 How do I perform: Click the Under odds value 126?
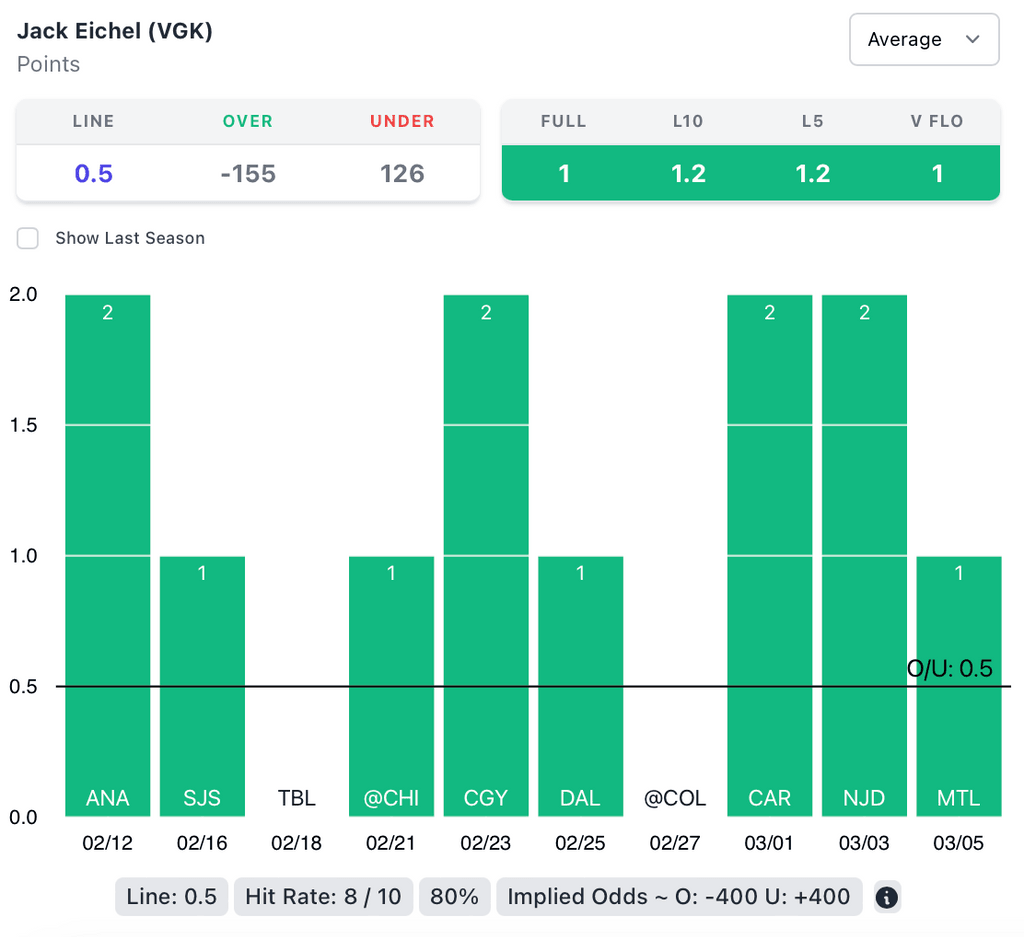[x=402, y=174]
